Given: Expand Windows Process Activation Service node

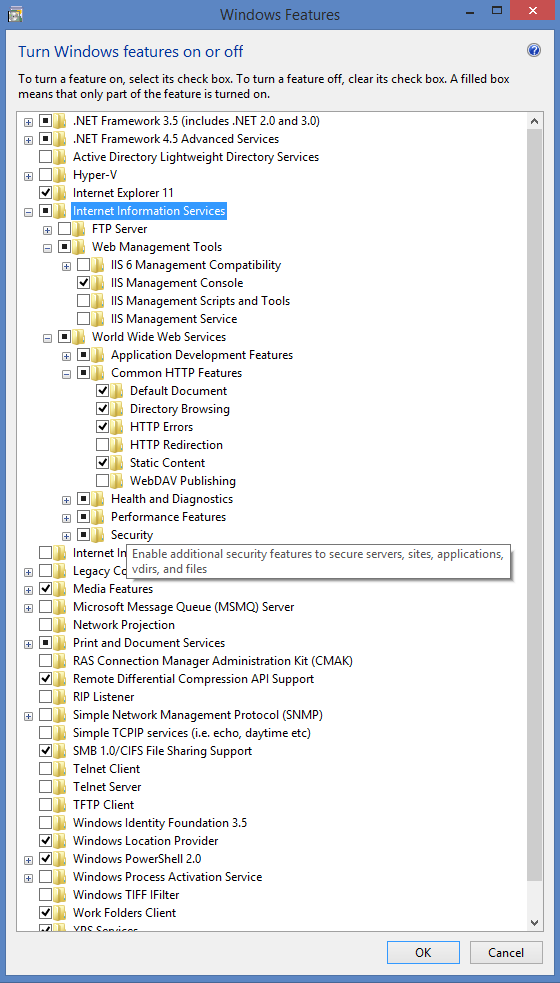Looking at the screenshot, I should point(28,878).
